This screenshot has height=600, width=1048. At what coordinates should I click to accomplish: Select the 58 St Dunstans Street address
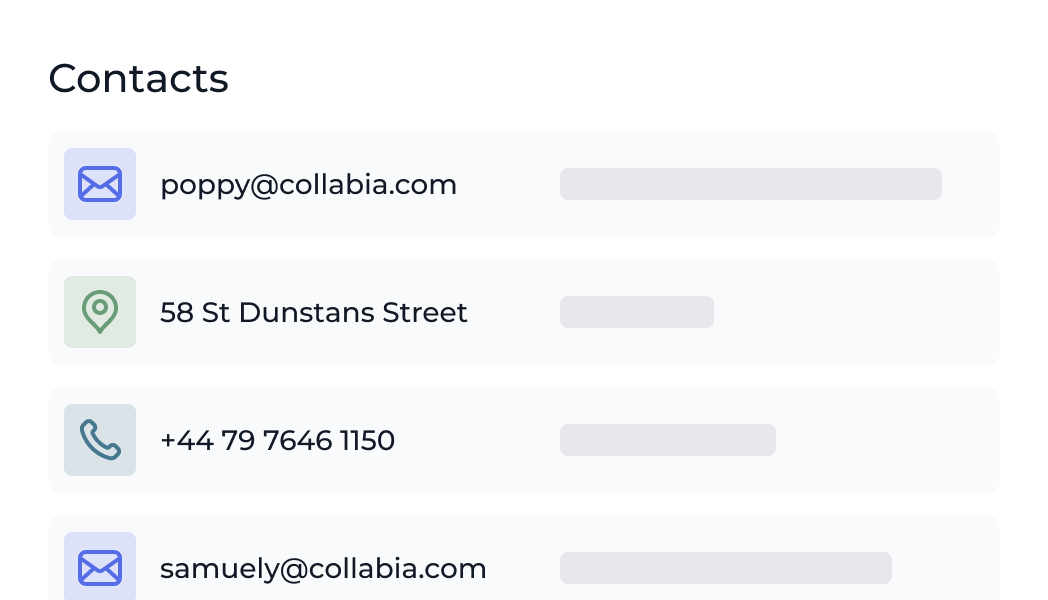[x=313, y=313]
